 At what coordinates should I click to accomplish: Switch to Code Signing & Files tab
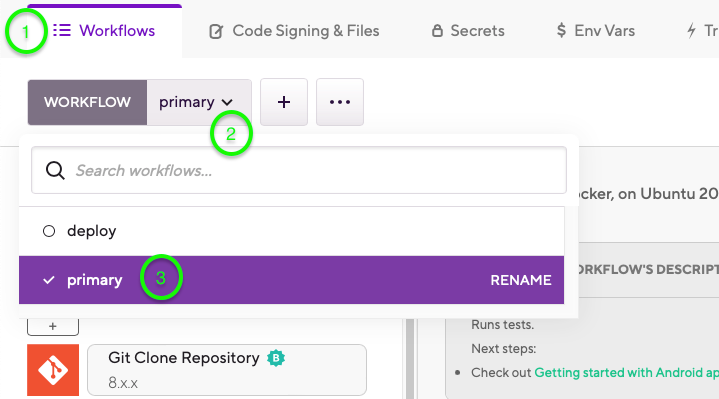(294, 31)
